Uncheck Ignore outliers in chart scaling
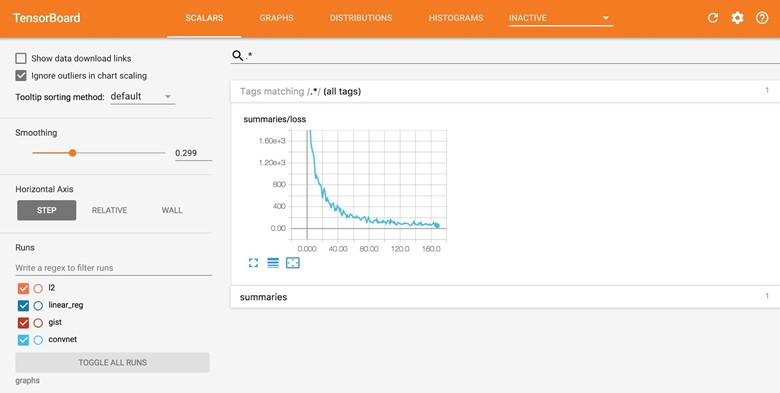 21,76
